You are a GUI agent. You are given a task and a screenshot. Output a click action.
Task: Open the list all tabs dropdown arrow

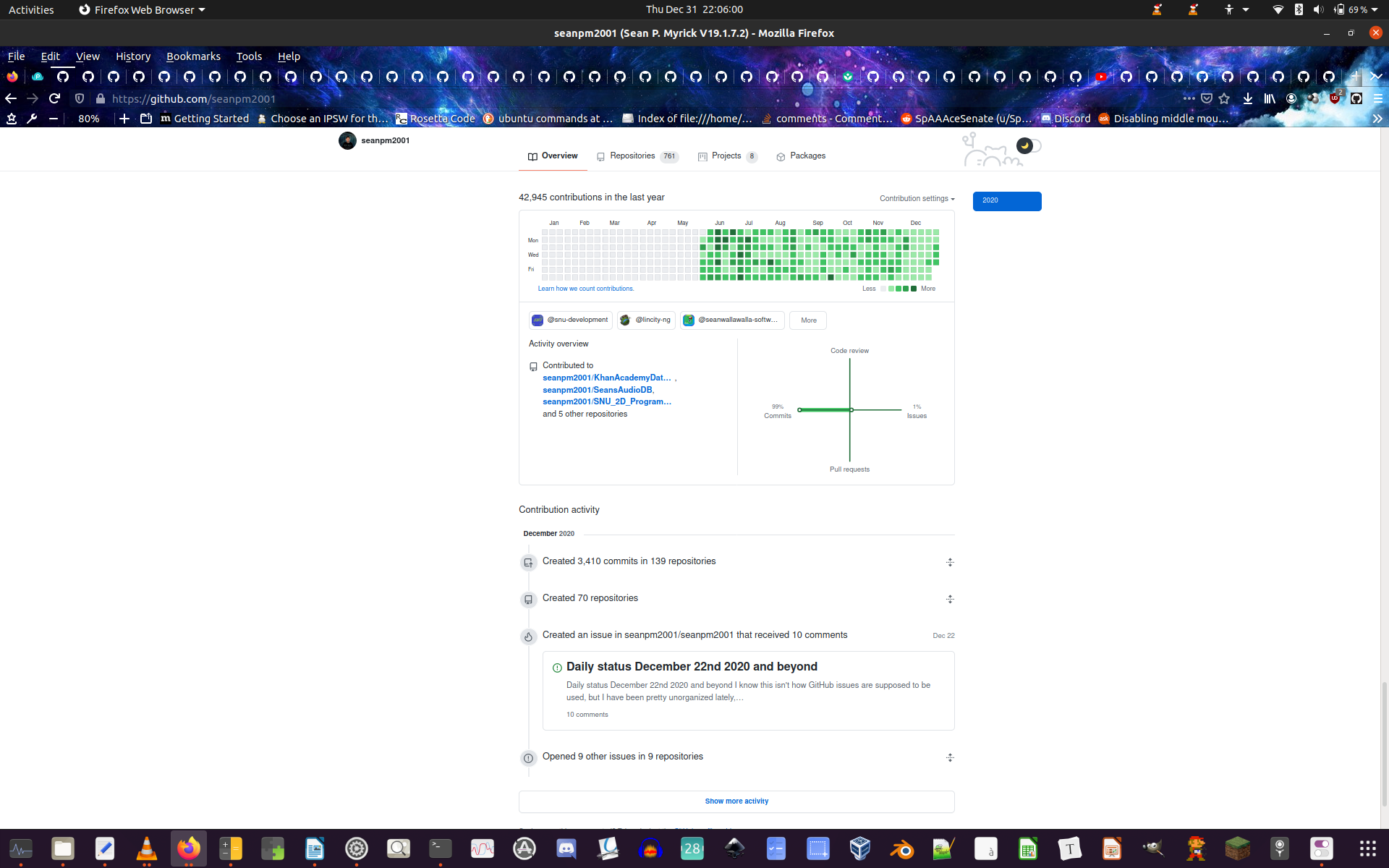point(1376,76)
